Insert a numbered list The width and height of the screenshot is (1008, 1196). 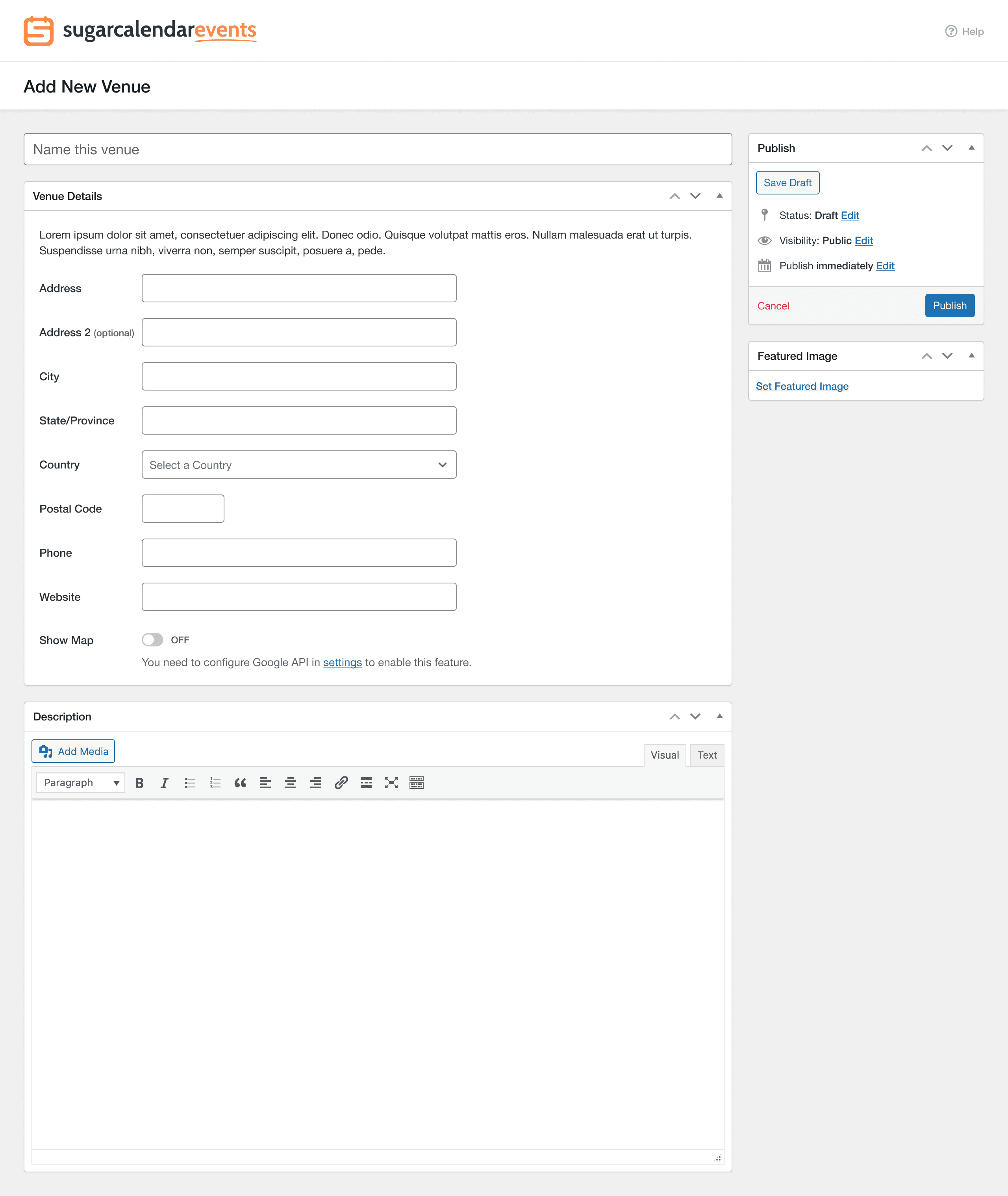point(215,783)
